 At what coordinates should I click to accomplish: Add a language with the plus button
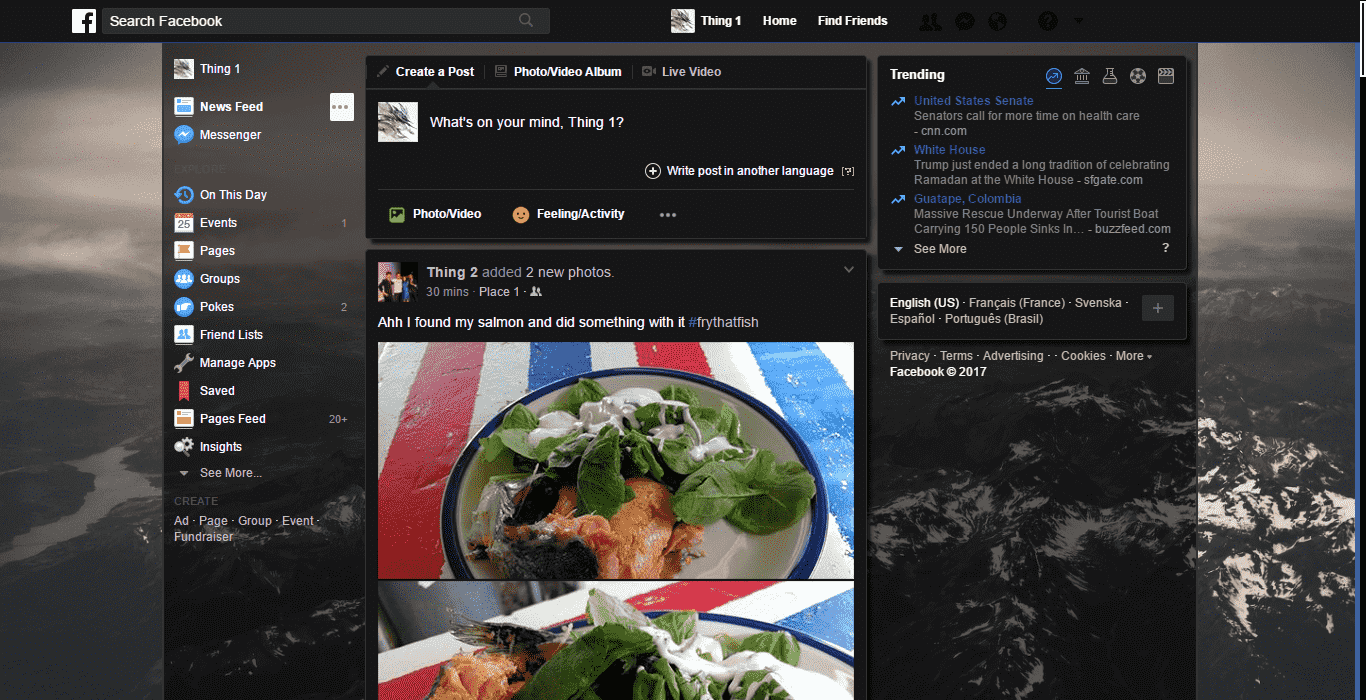coord(1158,309)
